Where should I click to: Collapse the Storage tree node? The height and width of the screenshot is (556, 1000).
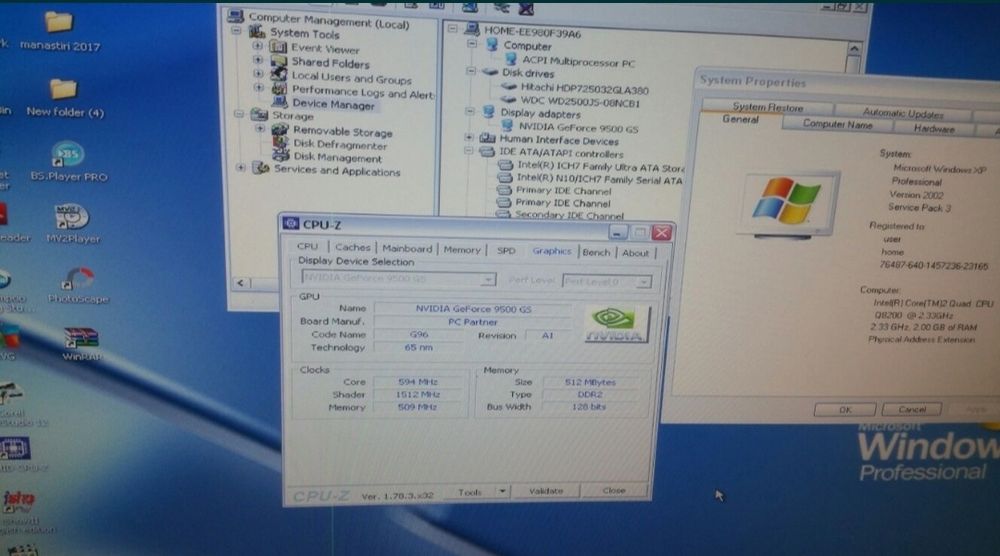239,114
